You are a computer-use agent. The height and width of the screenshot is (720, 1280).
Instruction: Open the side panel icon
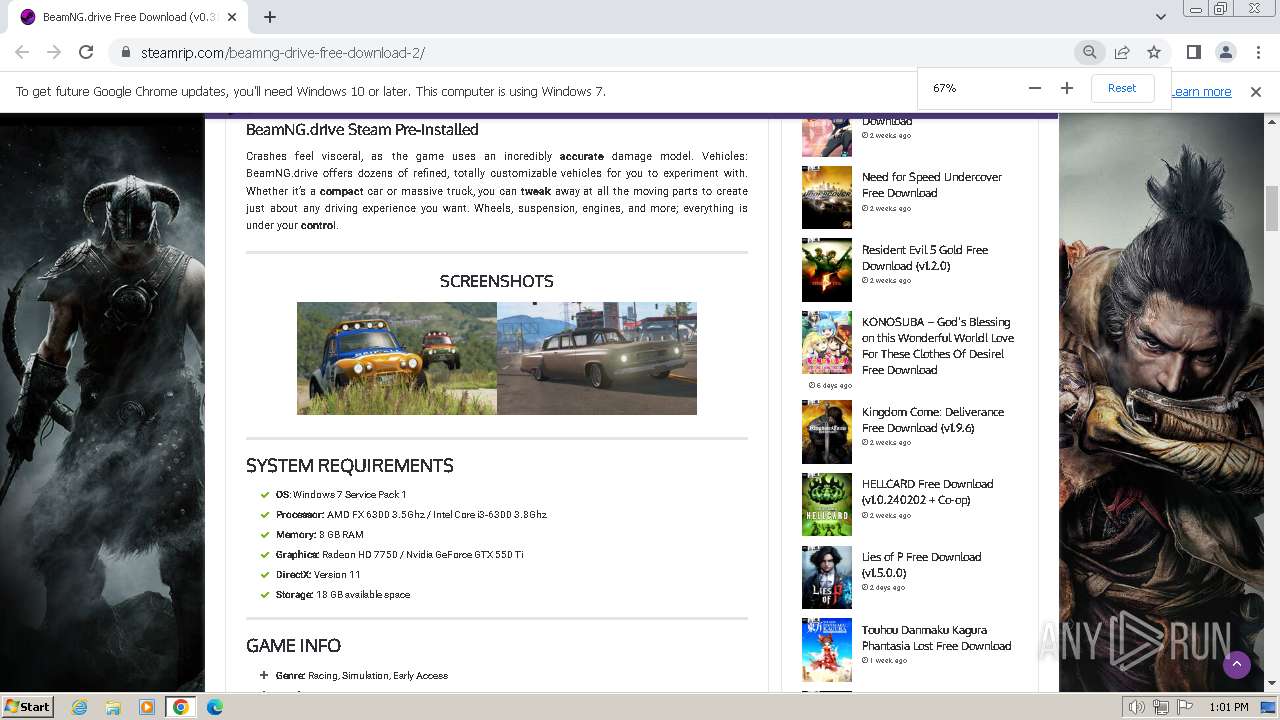coord(1194,53)
